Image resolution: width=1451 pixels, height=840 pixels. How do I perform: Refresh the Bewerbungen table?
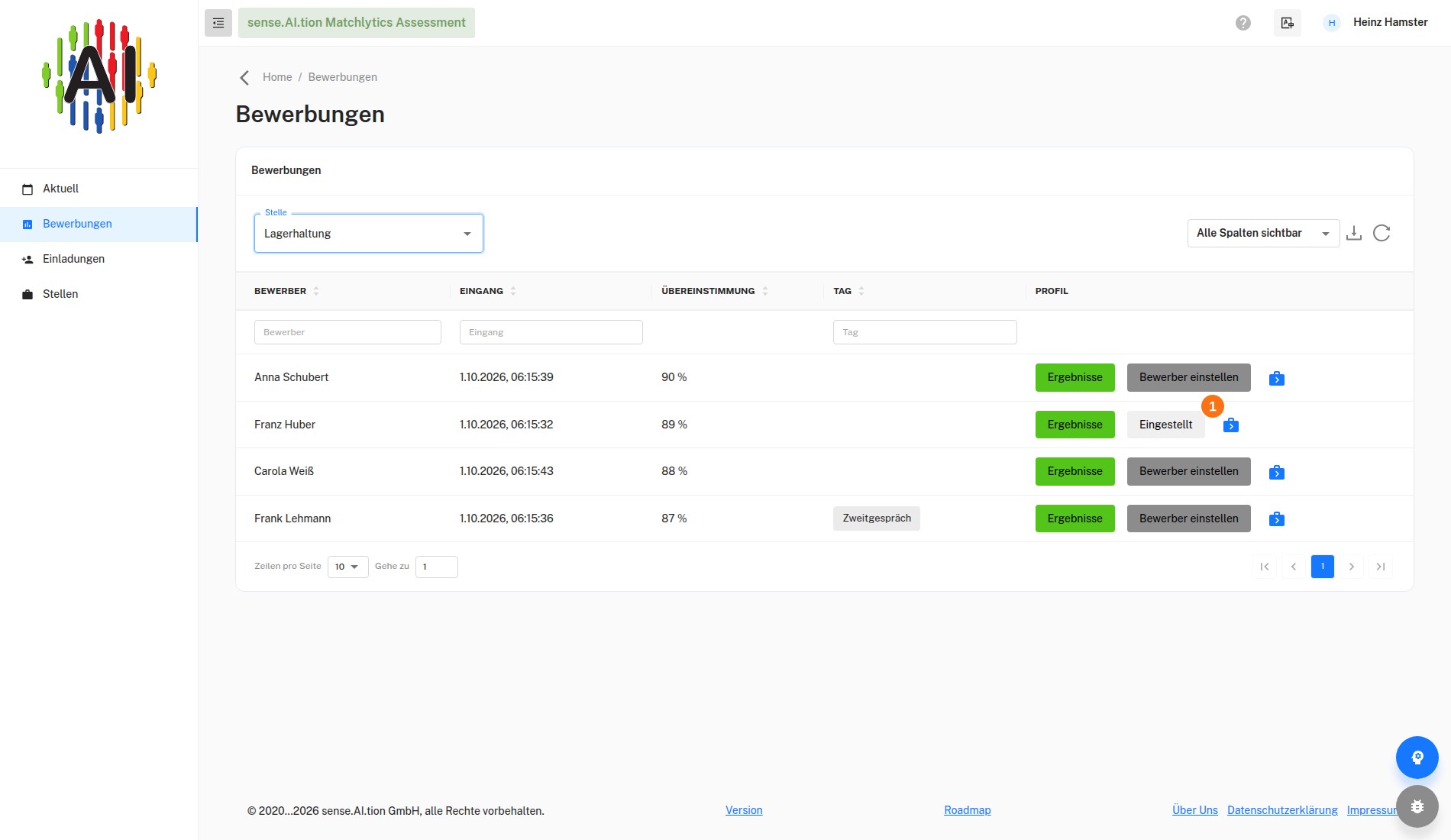coord(1382,233)
